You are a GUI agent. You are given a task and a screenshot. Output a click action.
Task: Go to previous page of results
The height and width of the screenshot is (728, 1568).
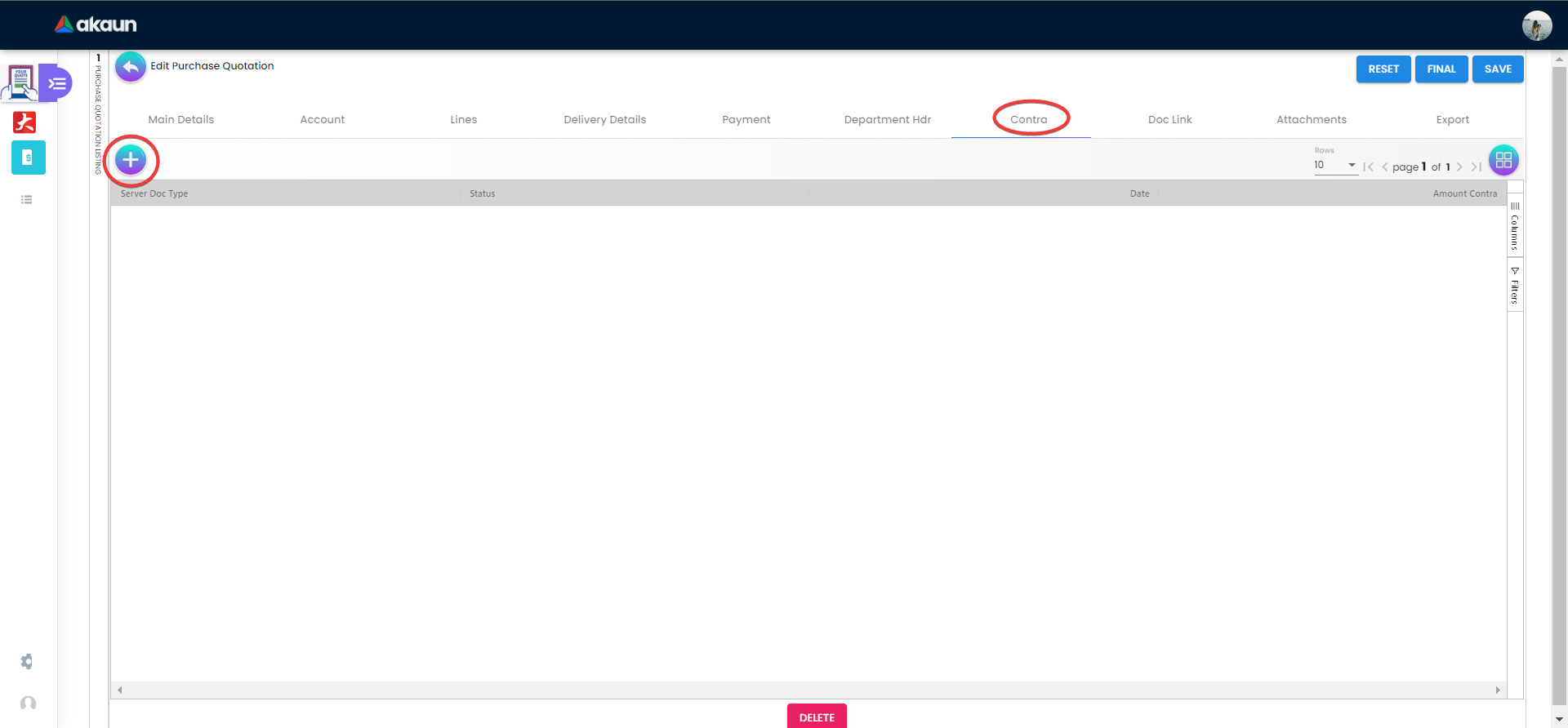point(1385,167)
